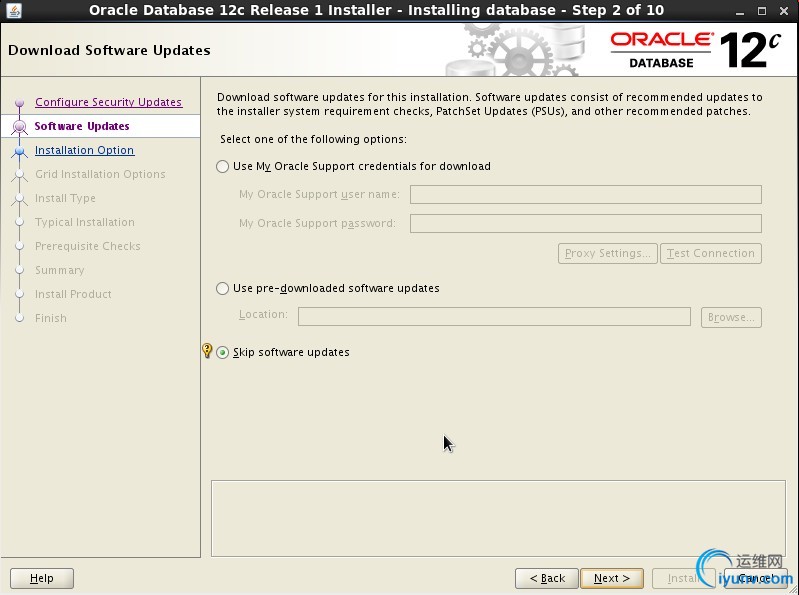Image resolution: width=799 pixels, height=595 pixels.
Task: Click Install Type step in sidebar
Action: coord(65,198)
